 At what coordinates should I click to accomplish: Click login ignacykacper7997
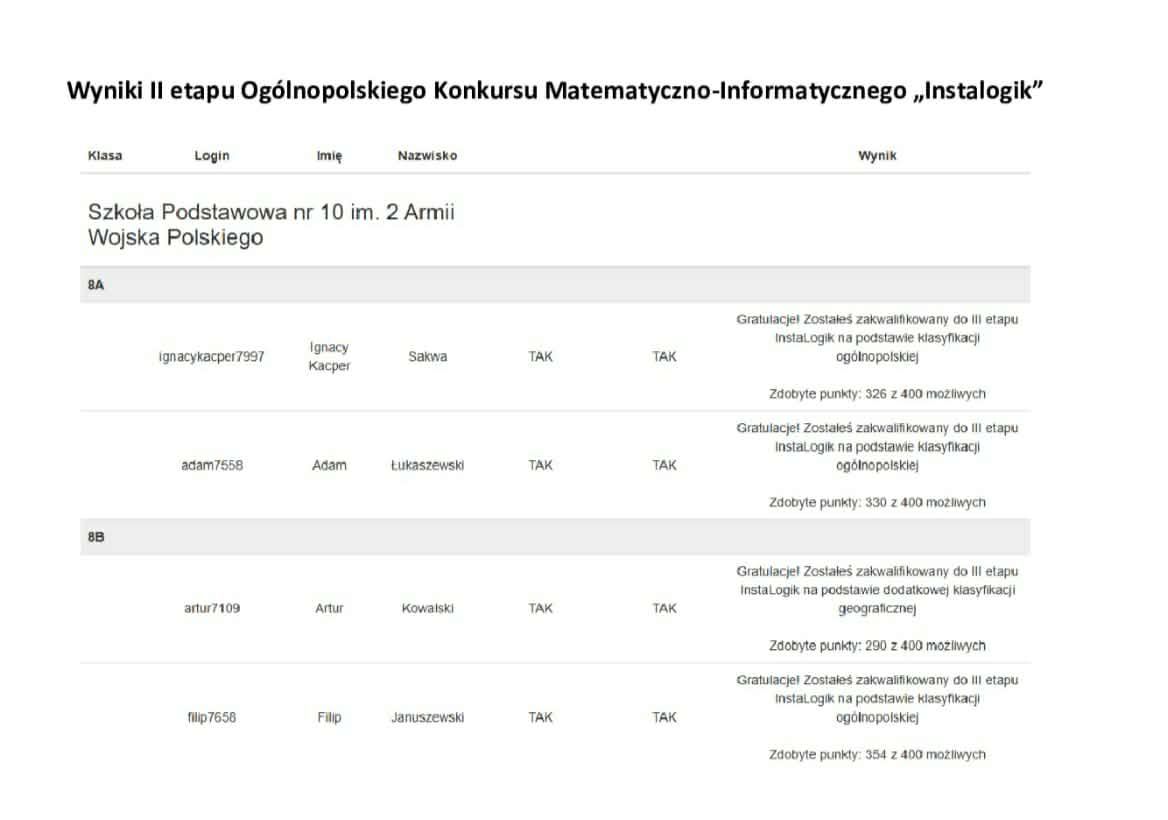tap(212, 357)
